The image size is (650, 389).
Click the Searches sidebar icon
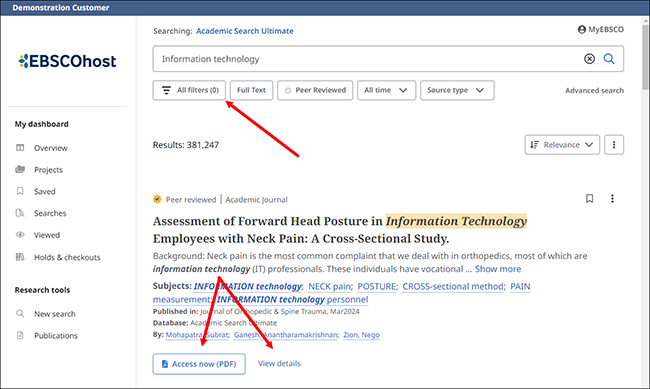(x=20, y=213)
